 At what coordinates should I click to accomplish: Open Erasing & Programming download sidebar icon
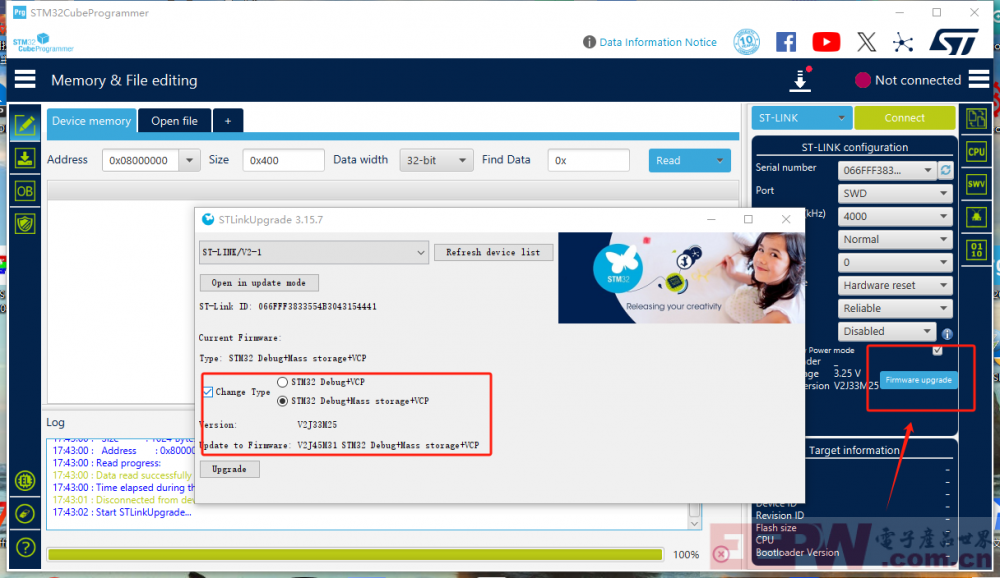(25, 158)
